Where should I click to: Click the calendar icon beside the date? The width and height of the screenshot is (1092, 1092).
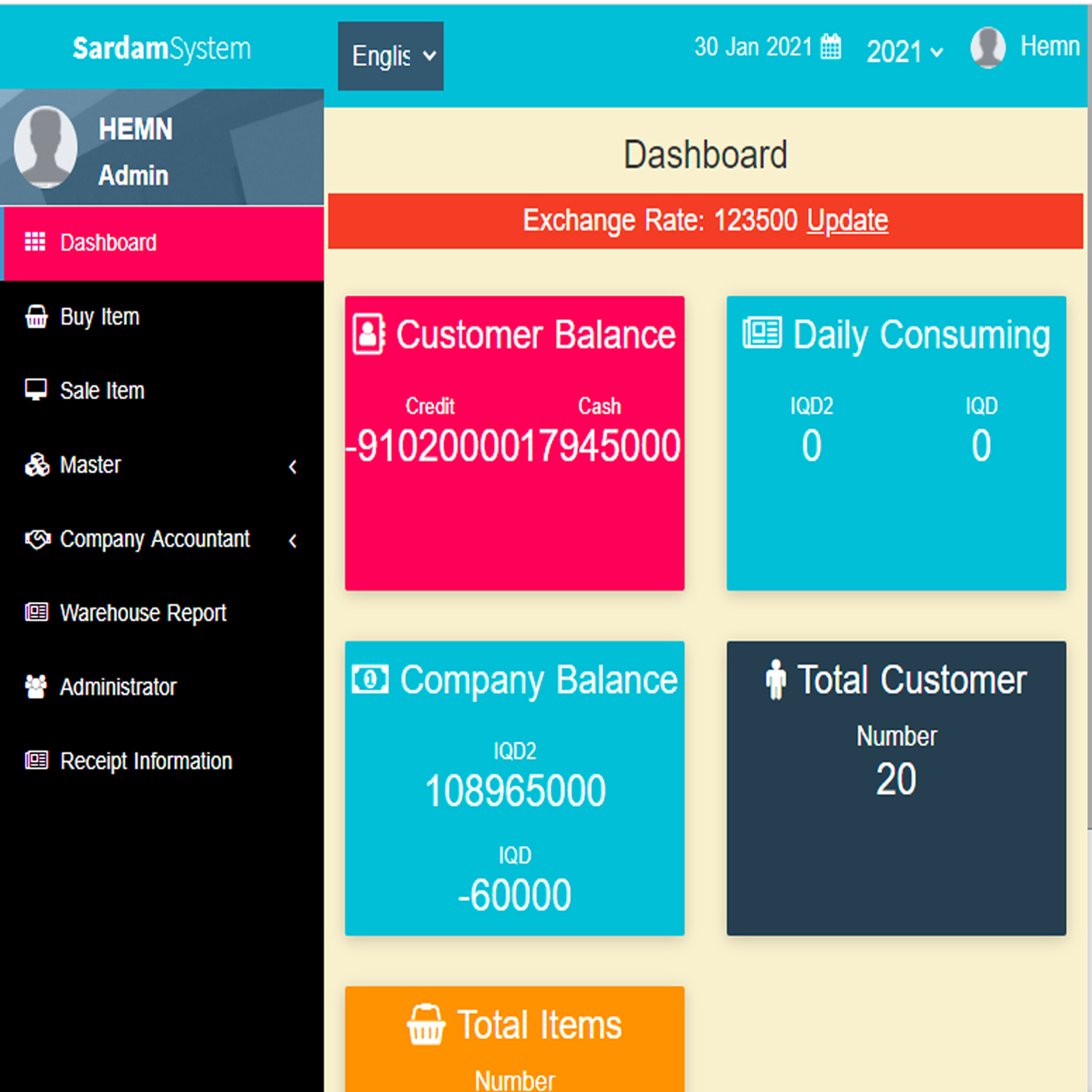(x=831, y=47)
